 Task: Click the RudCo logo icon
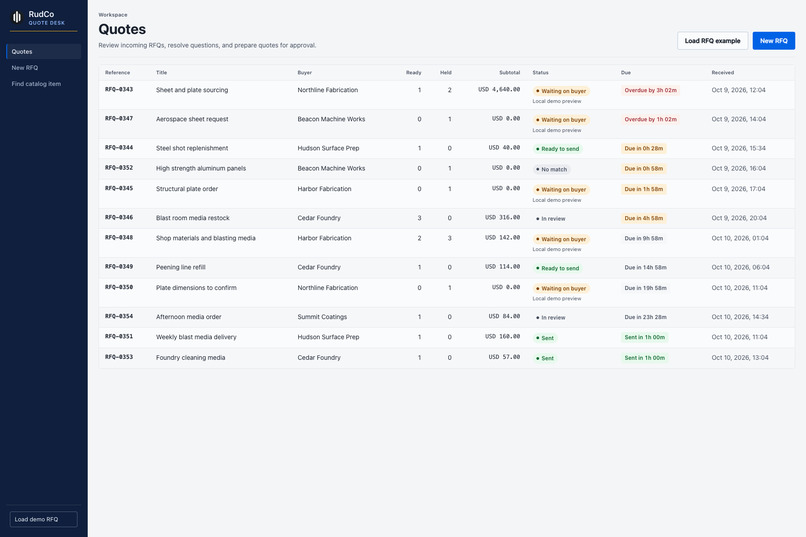[17, 17]
